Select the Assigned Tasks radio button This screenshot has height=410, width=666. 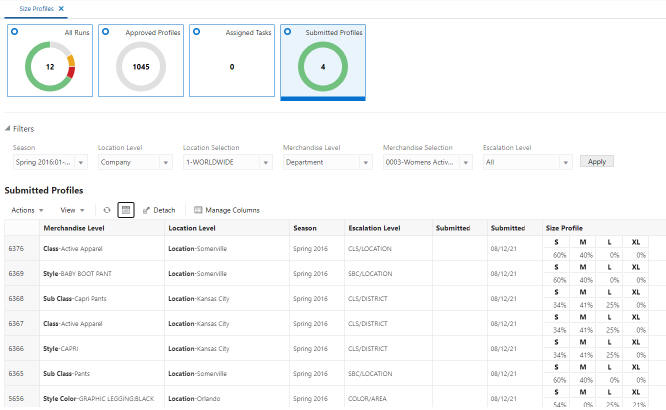[196, 31]
